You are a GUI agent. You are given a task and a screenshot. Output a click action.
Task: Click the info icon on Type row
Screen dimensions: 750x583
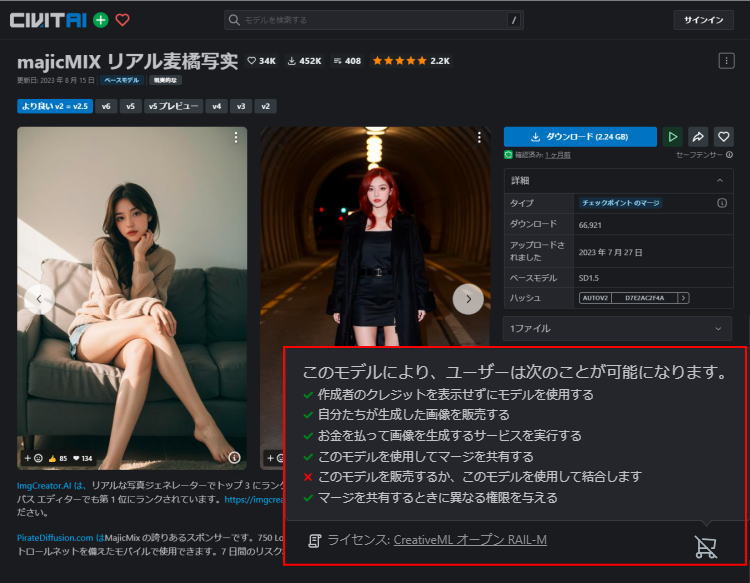721,203
